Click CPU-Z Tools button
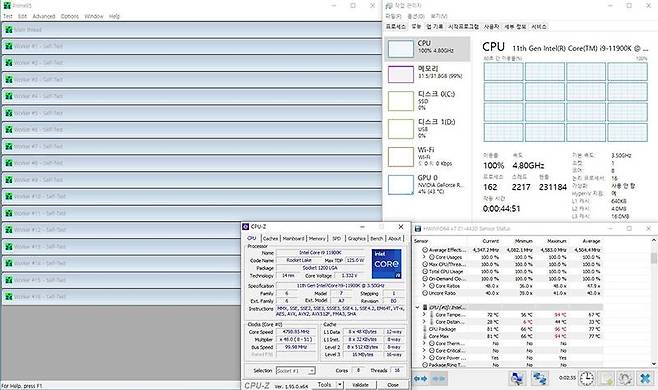 tap(324, 385)
